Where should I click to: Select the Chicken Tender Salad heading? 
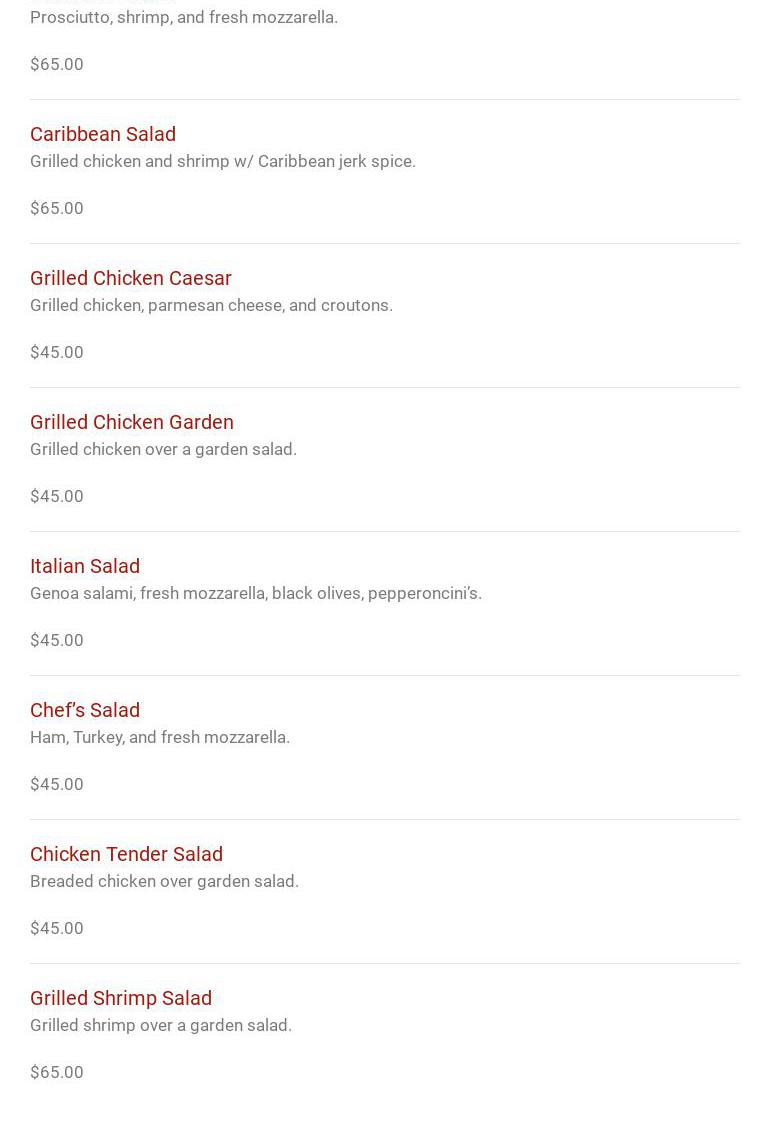(x=126, y=854)
